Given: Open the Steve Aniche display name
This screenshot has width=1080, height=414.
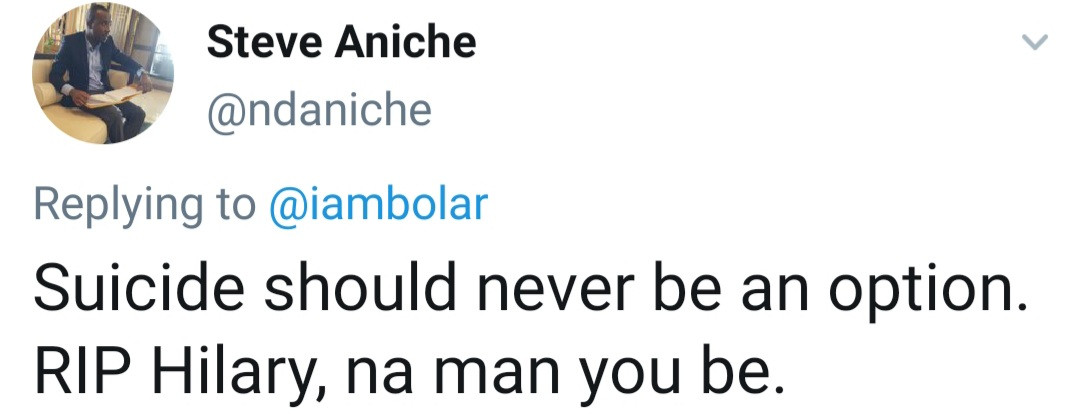Looking at the screenshot, I should click(341, 42).
